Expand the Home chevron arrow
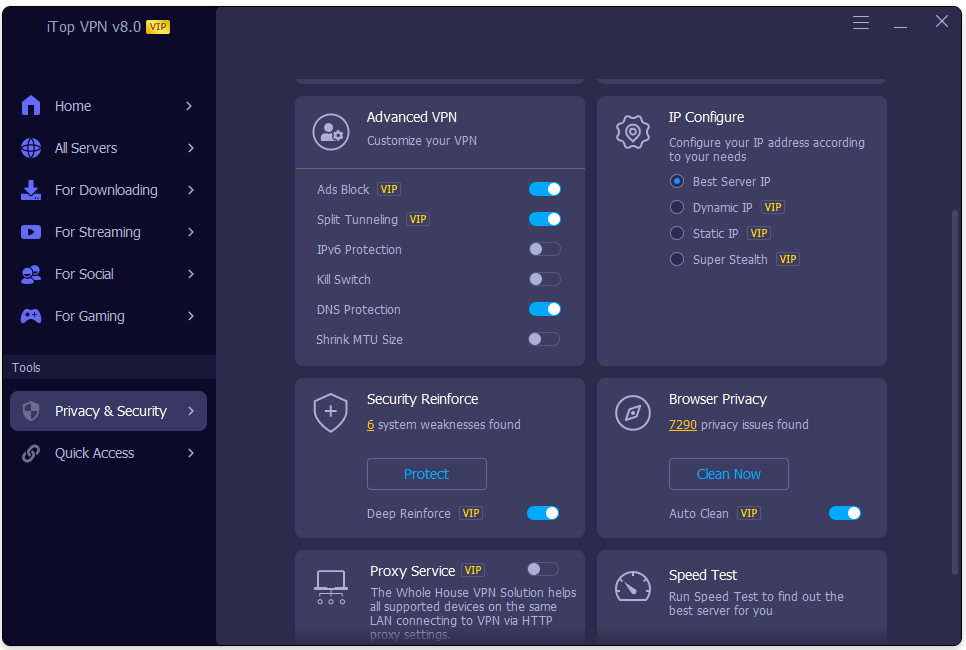This screenshot has height=650, width=966. coord(189,106)
